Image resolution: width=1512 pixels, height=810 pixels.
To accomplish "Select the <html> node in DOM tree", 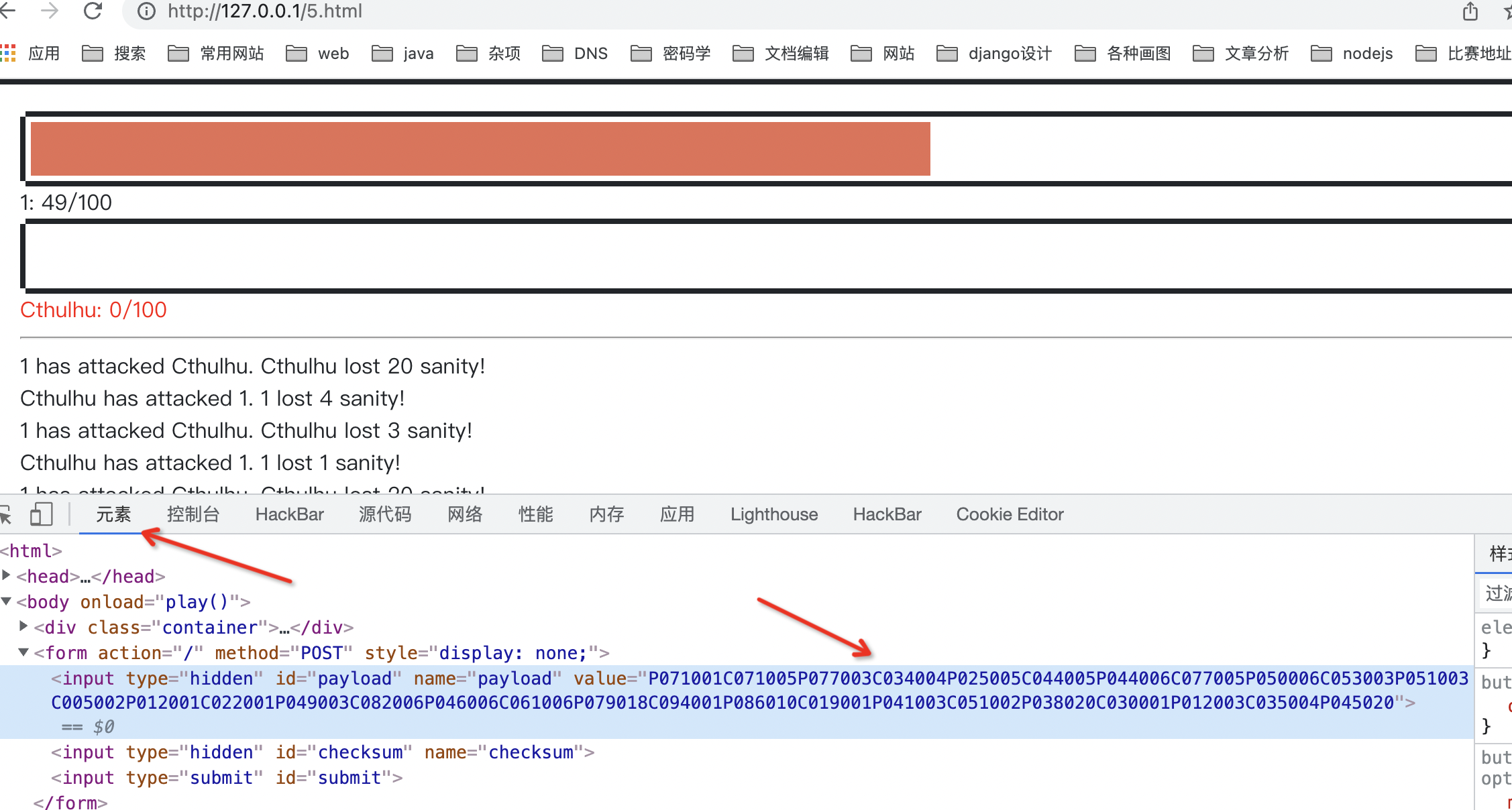I will (31, 551).
